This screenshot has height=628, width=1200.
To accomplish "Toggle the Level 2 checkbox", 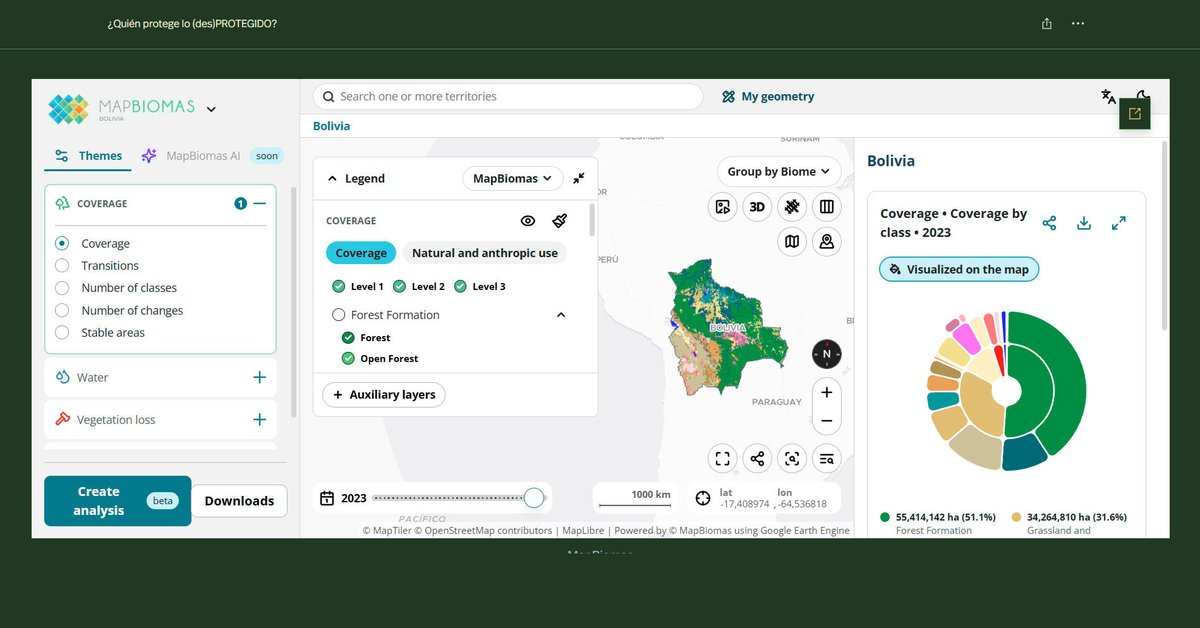I will 399,286.
